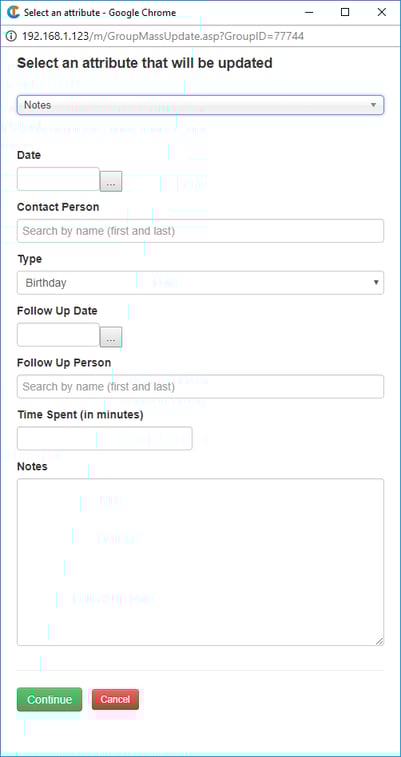This screenshot has width=401, height=757.
Task: Click into the Date text field
Action: pyautogui.click(x=58, y=179)
